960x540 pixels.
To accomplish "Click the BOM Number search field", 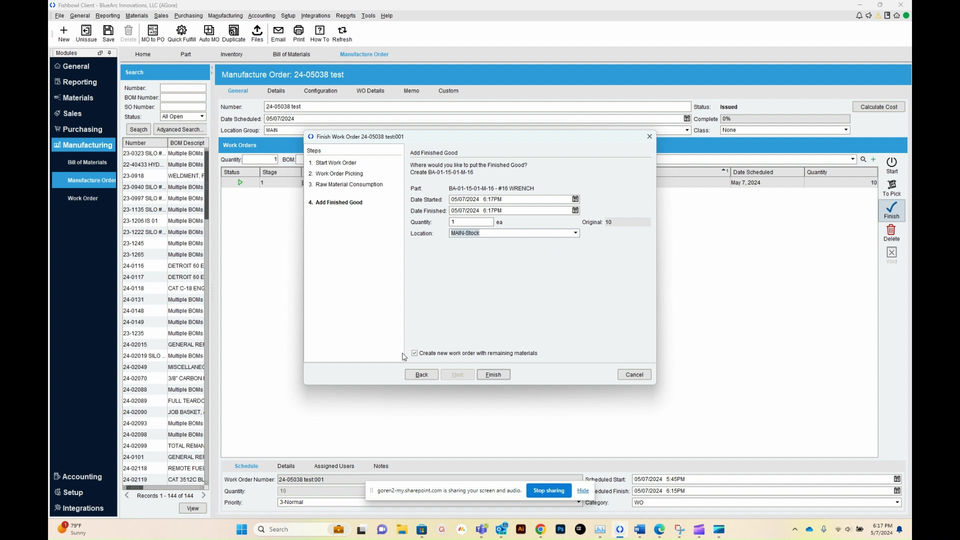I will coord(183,97).
